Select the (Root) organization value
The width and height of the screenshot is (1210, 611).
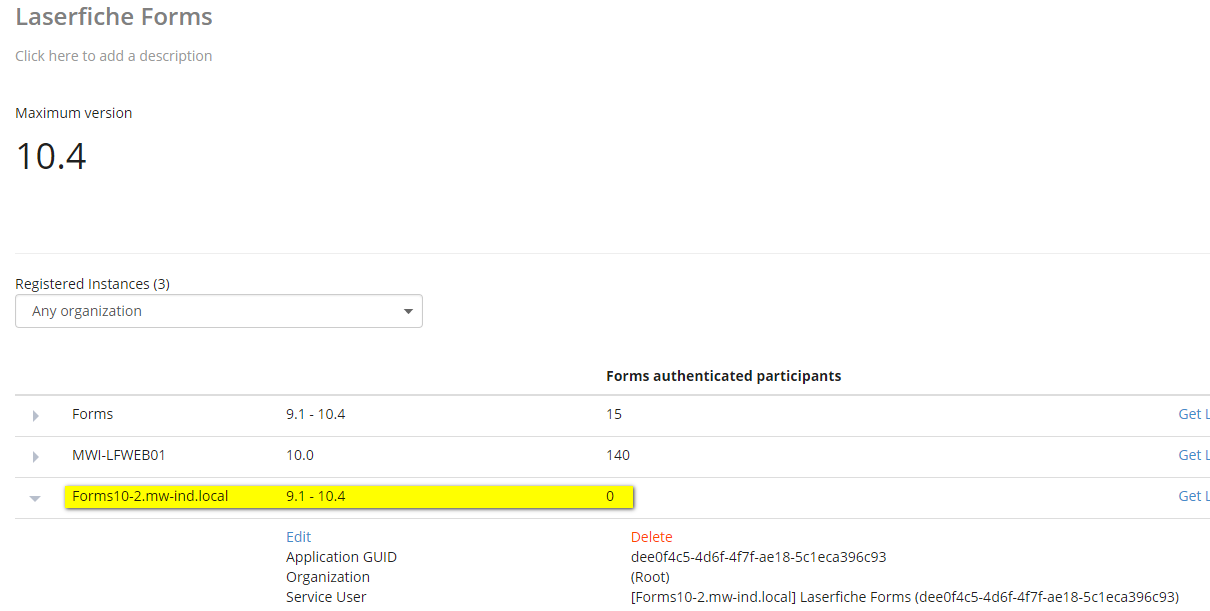coord(650,577)
